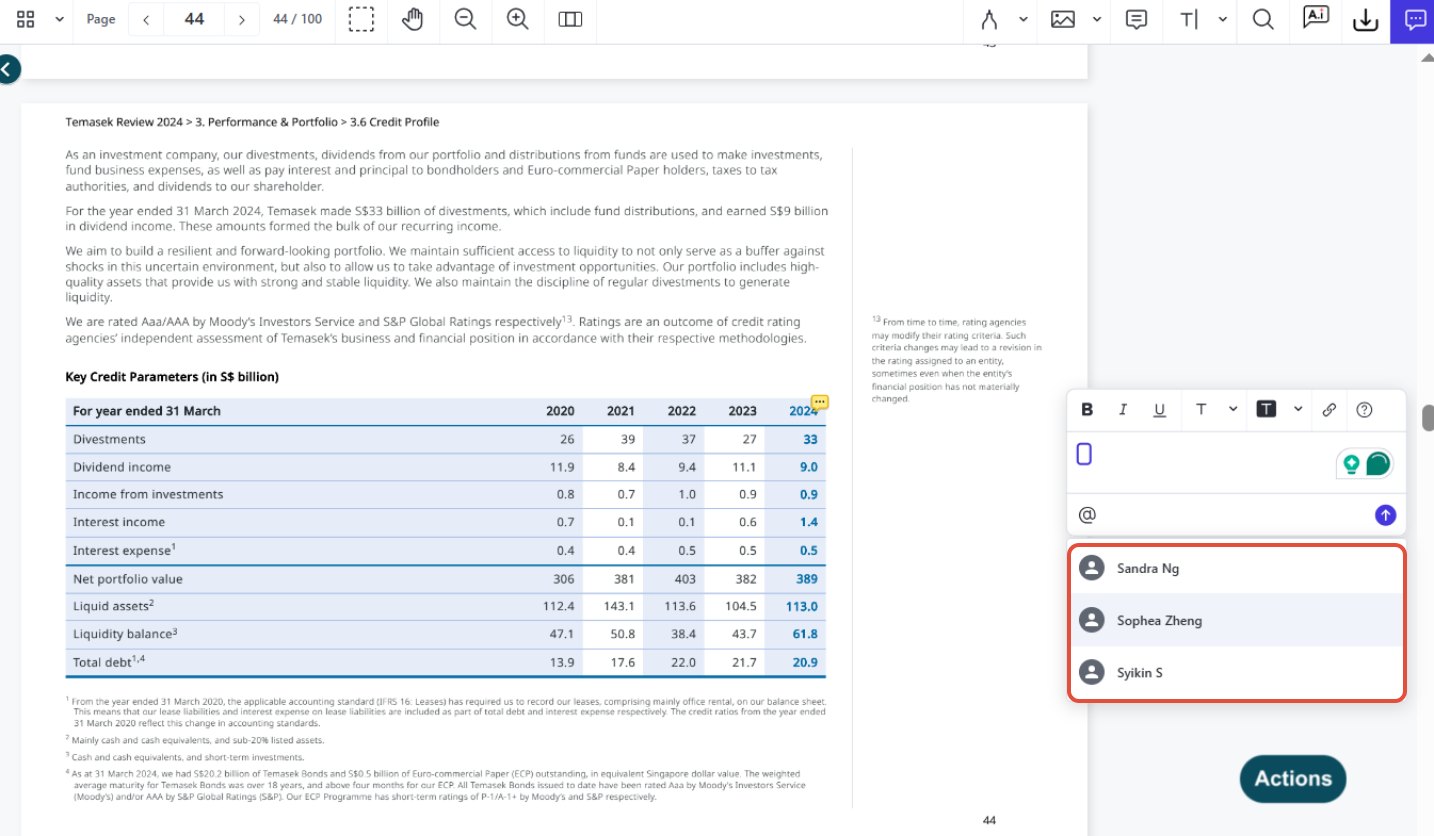Mention Syikin S
Screen dimensions: 1434x836
(x=1237, y=672)
